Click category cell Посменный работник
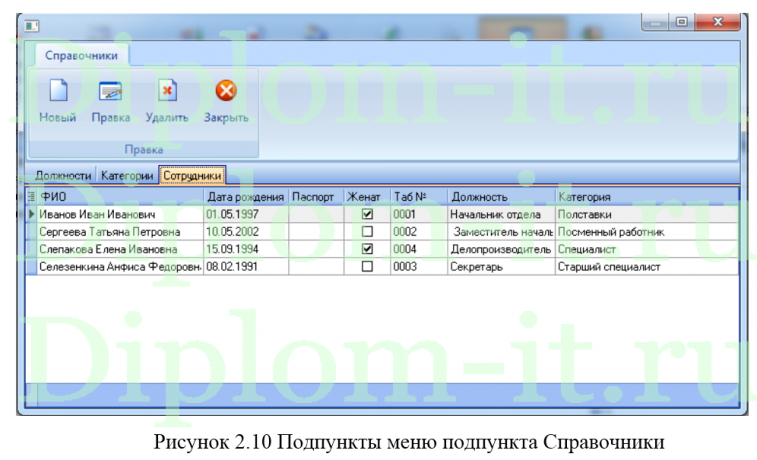Image resolution: width=757 pixels, height=460 pixels. (x=647, y=232)
